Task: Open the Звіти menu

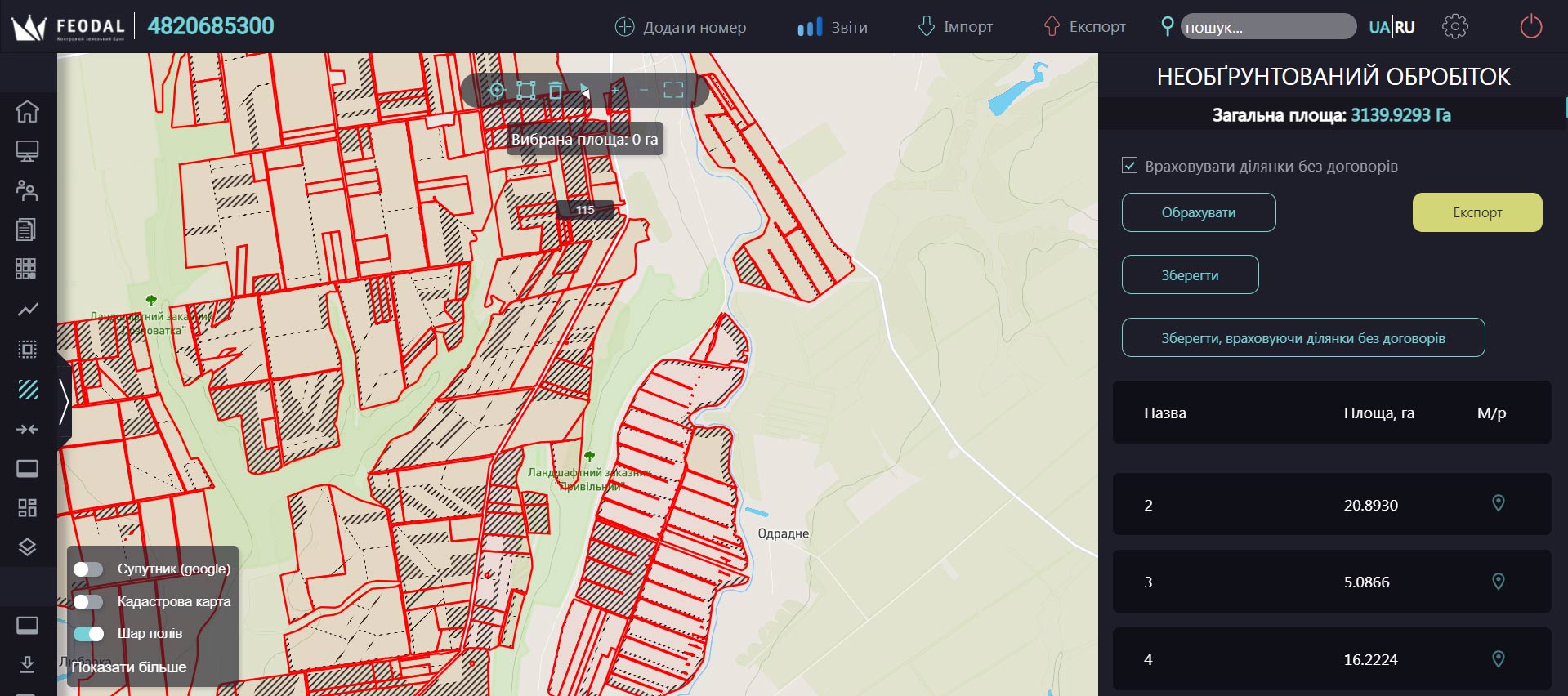Action: click(833, 27)
